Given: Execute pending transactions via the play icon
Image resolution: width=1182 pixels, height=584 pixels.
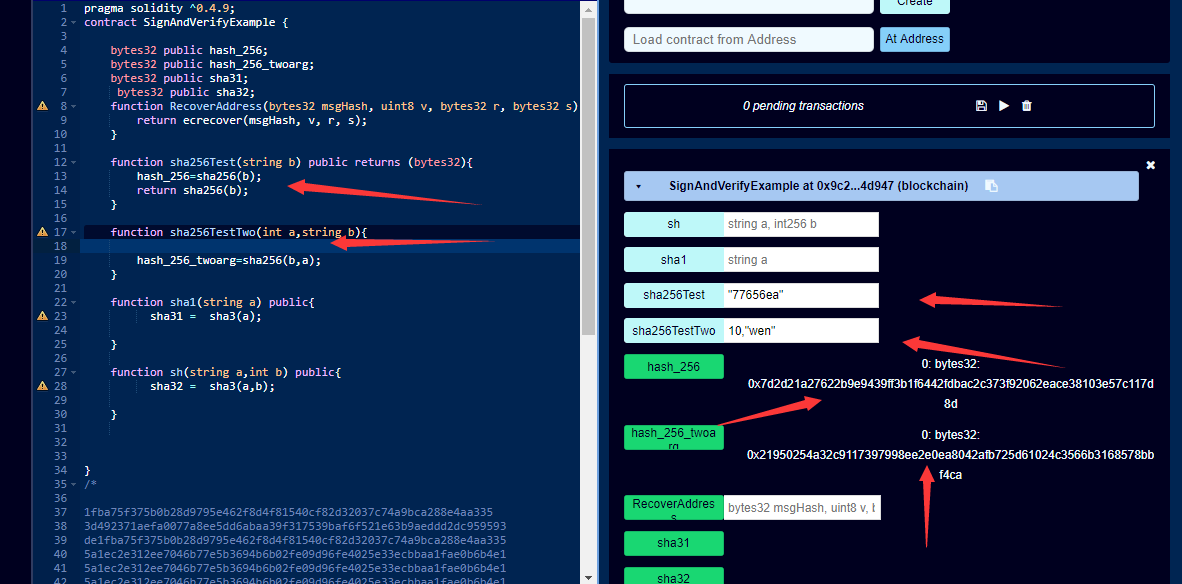Looking at the screenshot, I should pos(1003,105).
